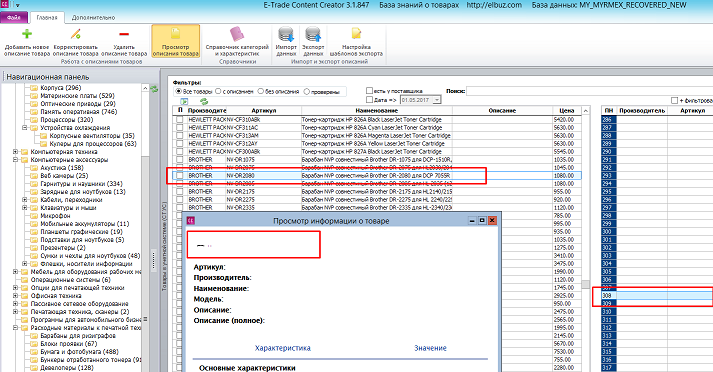Image resolution: width=713 pixels, height=372 pixels.
Task: Sort by the 'Наименование' column header
Action: (x=377, y=111)
